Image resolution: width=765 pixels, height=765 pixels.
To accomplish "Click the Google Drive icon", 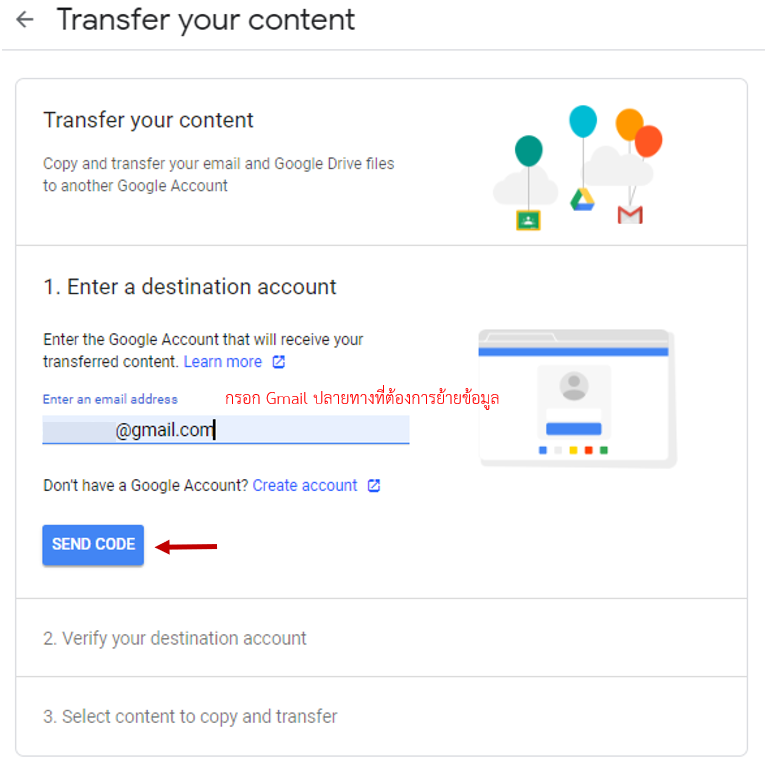I will pyautogui.click(x=583, y=199).
